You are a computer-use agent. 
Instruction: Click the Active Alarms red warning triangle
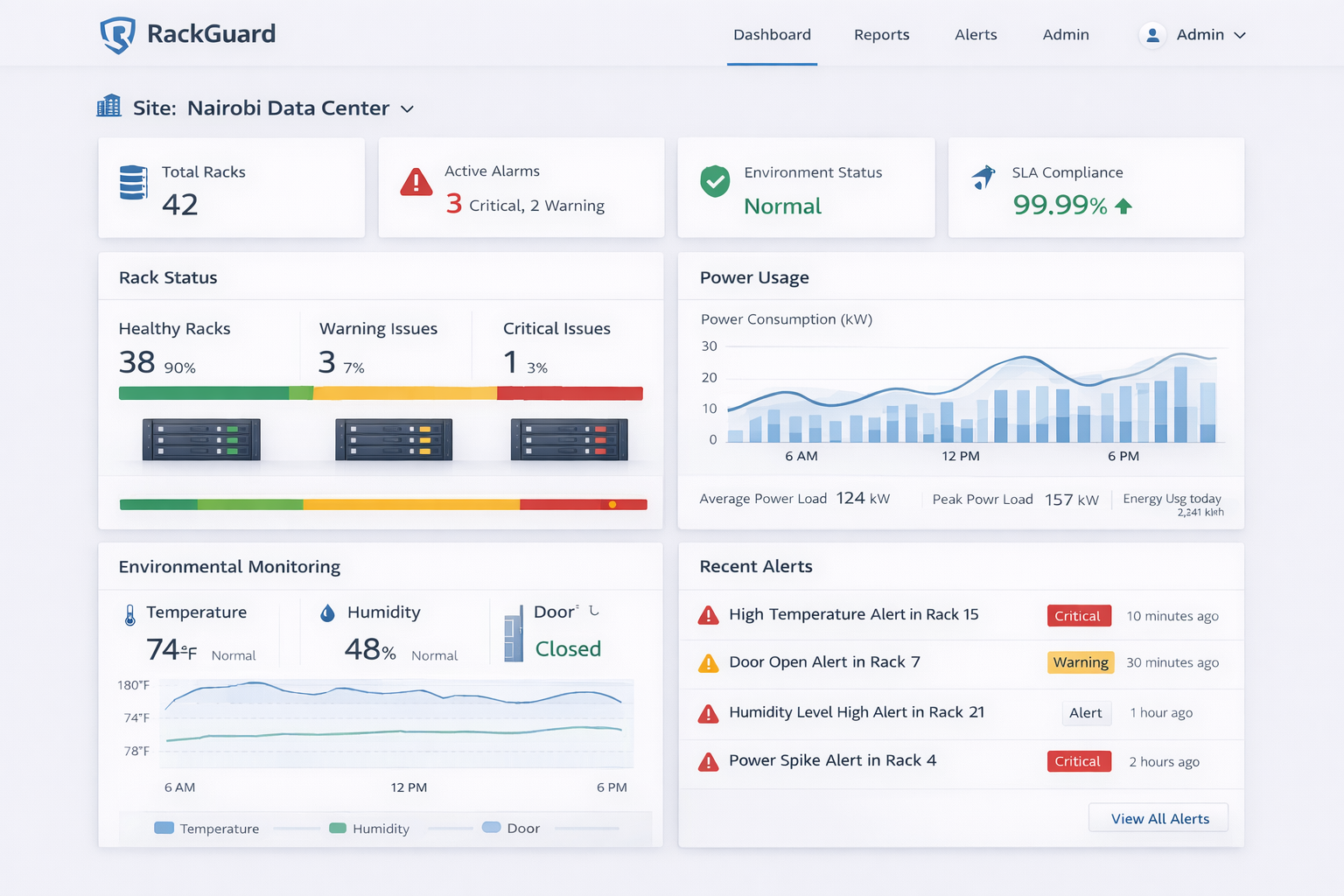click(416, 182)
